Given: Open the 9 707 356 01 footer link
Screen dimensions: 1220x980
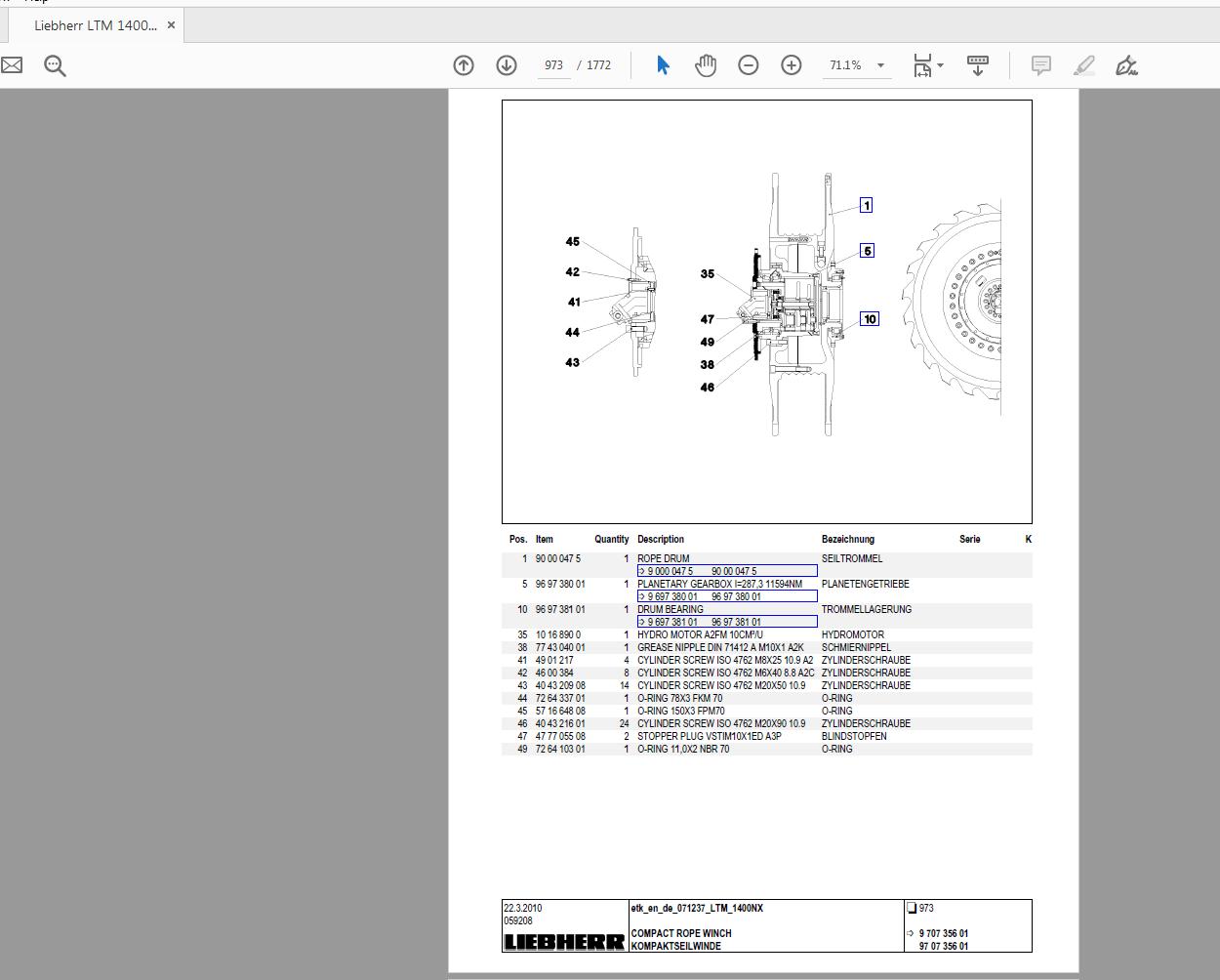Looking at the screenshot, I should [943, 933].
